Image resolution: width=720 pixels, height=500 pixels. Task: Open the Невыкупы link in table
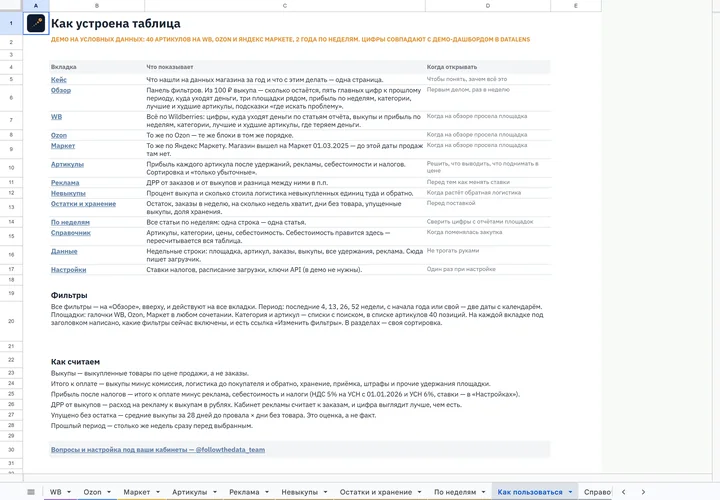pos(68,193)
